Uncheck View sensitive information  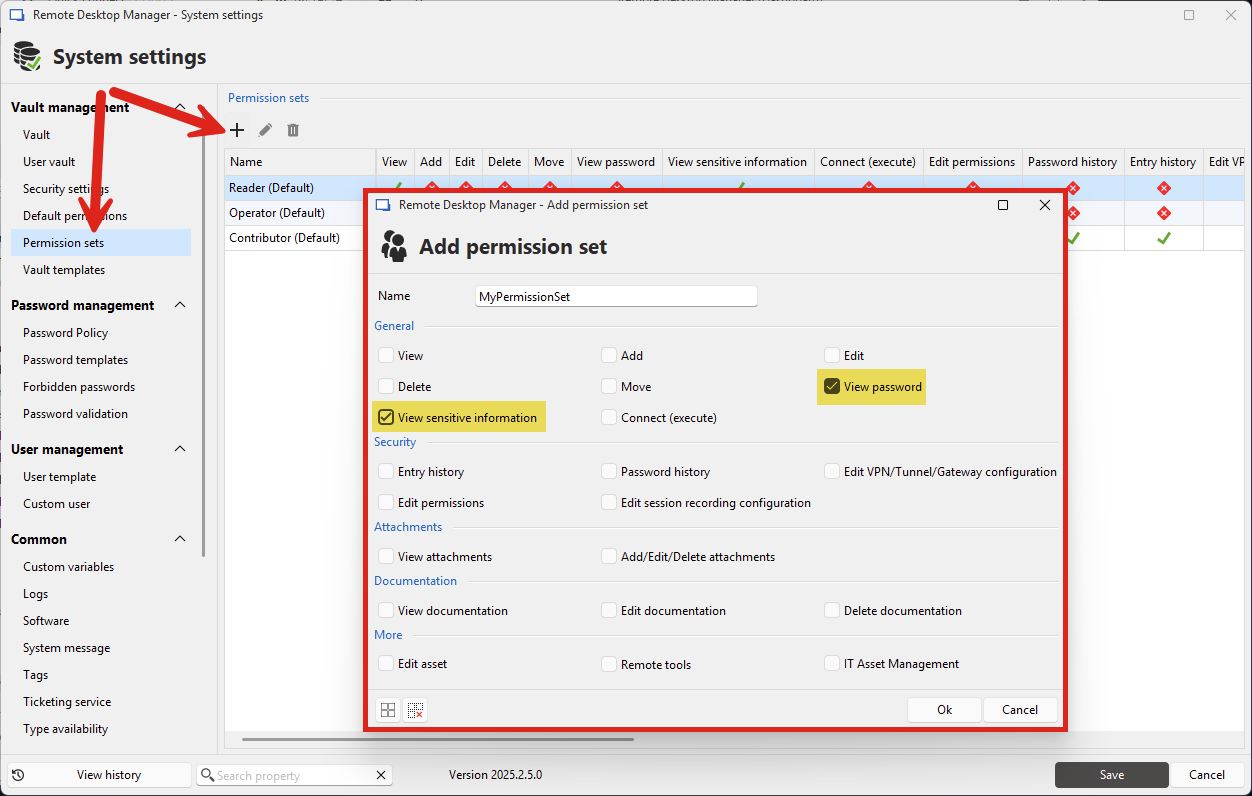pyautogui.click(x=386, y=418)
